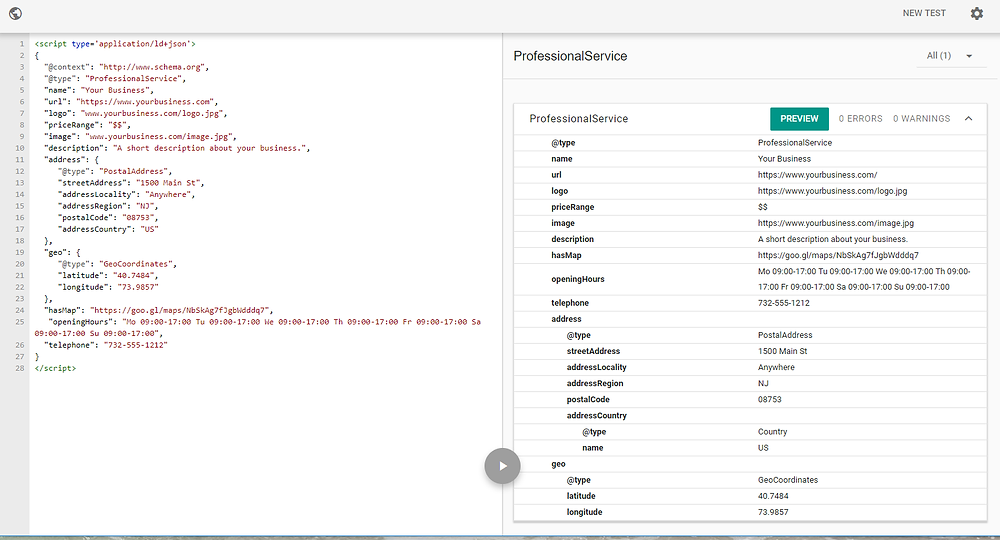This screenshot has width=1000, height=540.
Task: Click the geo row label
Action: (558, 464)
